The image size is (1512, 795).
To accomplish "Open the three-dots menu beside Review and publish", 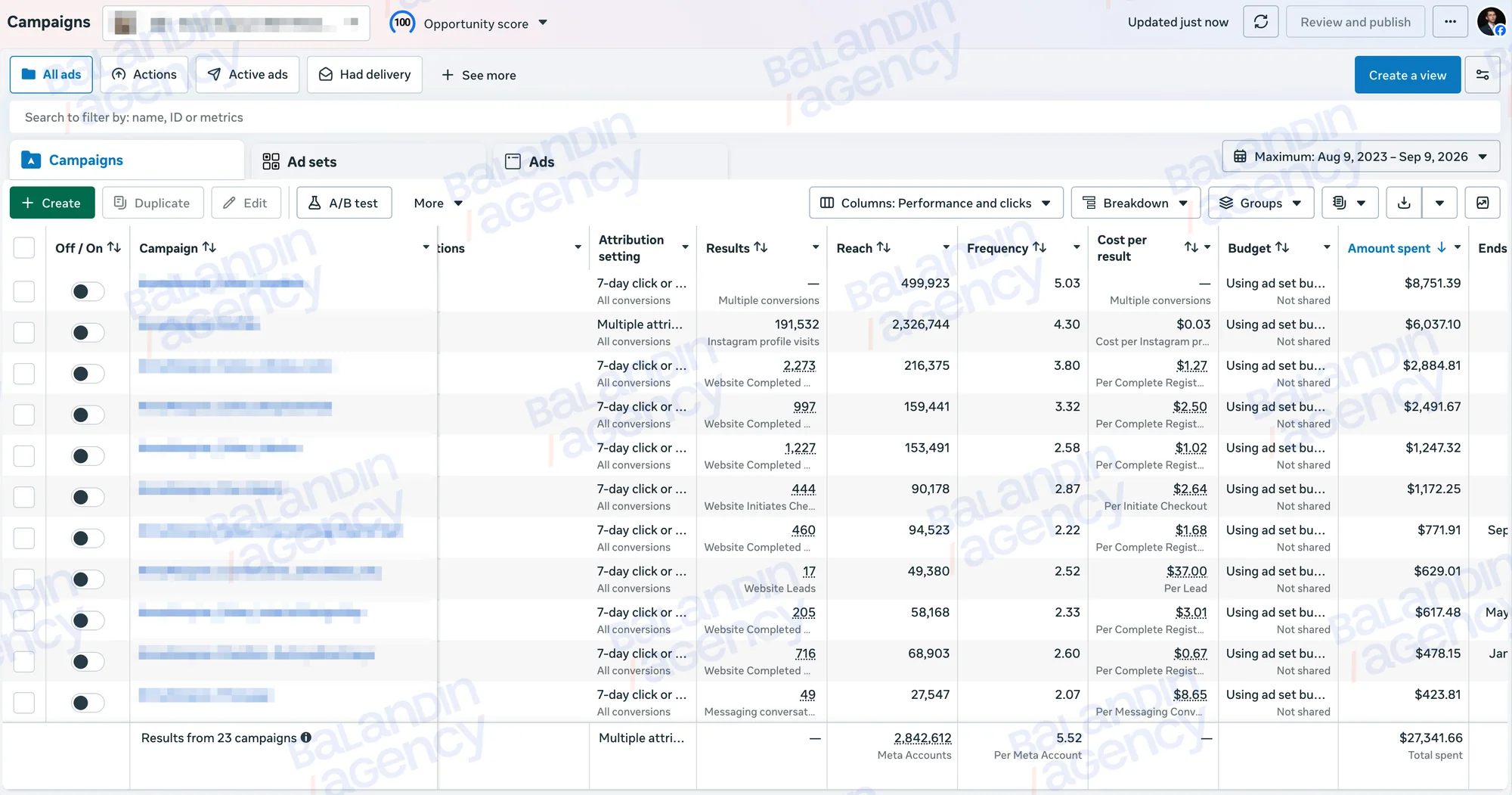I will click(x=1449, y=22).
